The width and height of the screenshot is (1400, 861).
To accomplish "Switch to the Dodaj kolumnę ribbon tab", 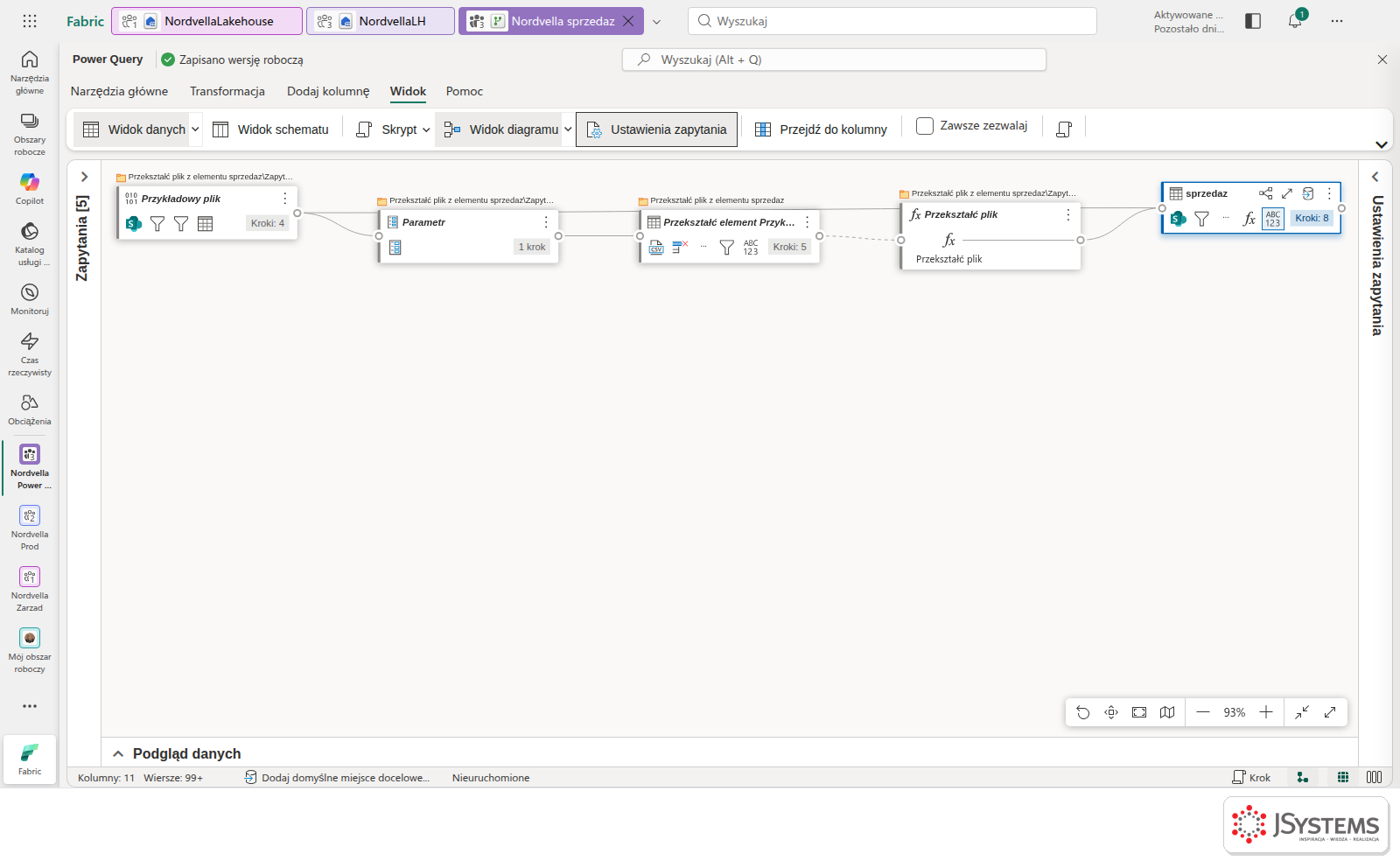I will (328, 91).
